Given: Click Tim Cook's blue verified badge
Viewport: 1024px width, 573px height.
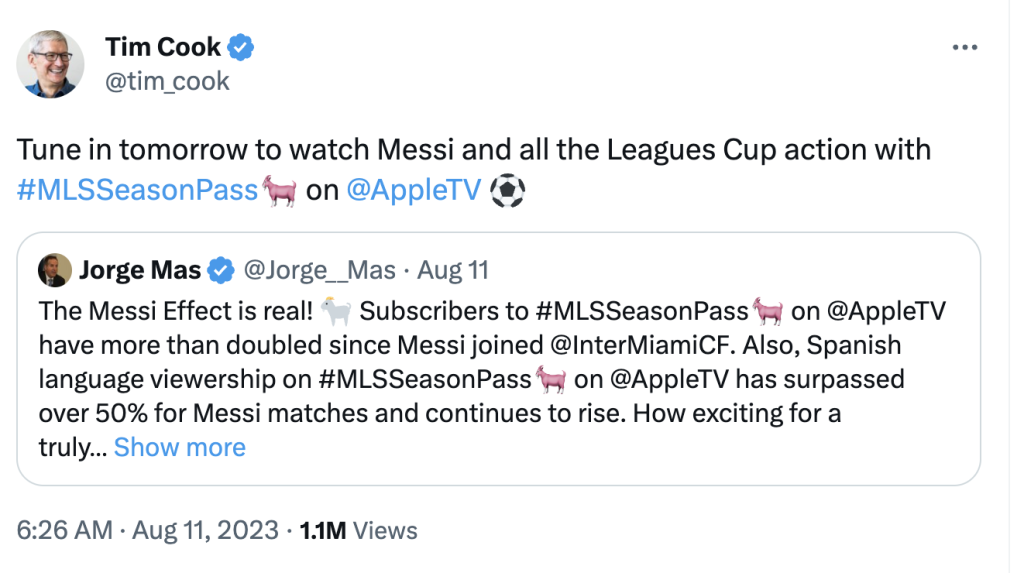Looking at the screenshot, I should pyautogui.click(x=242, y=46).
